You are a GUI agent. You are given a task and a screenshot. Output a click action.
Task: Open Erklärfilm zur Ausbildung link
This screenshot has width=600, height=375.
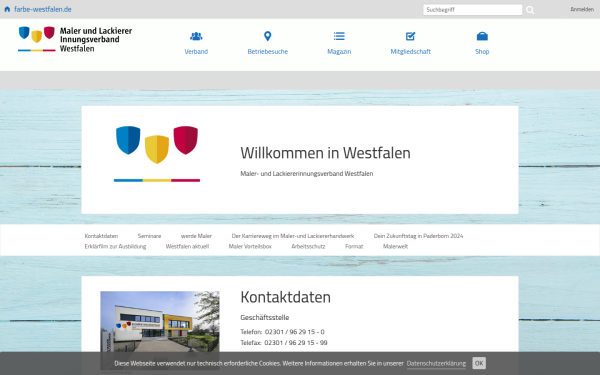[115, 246]
